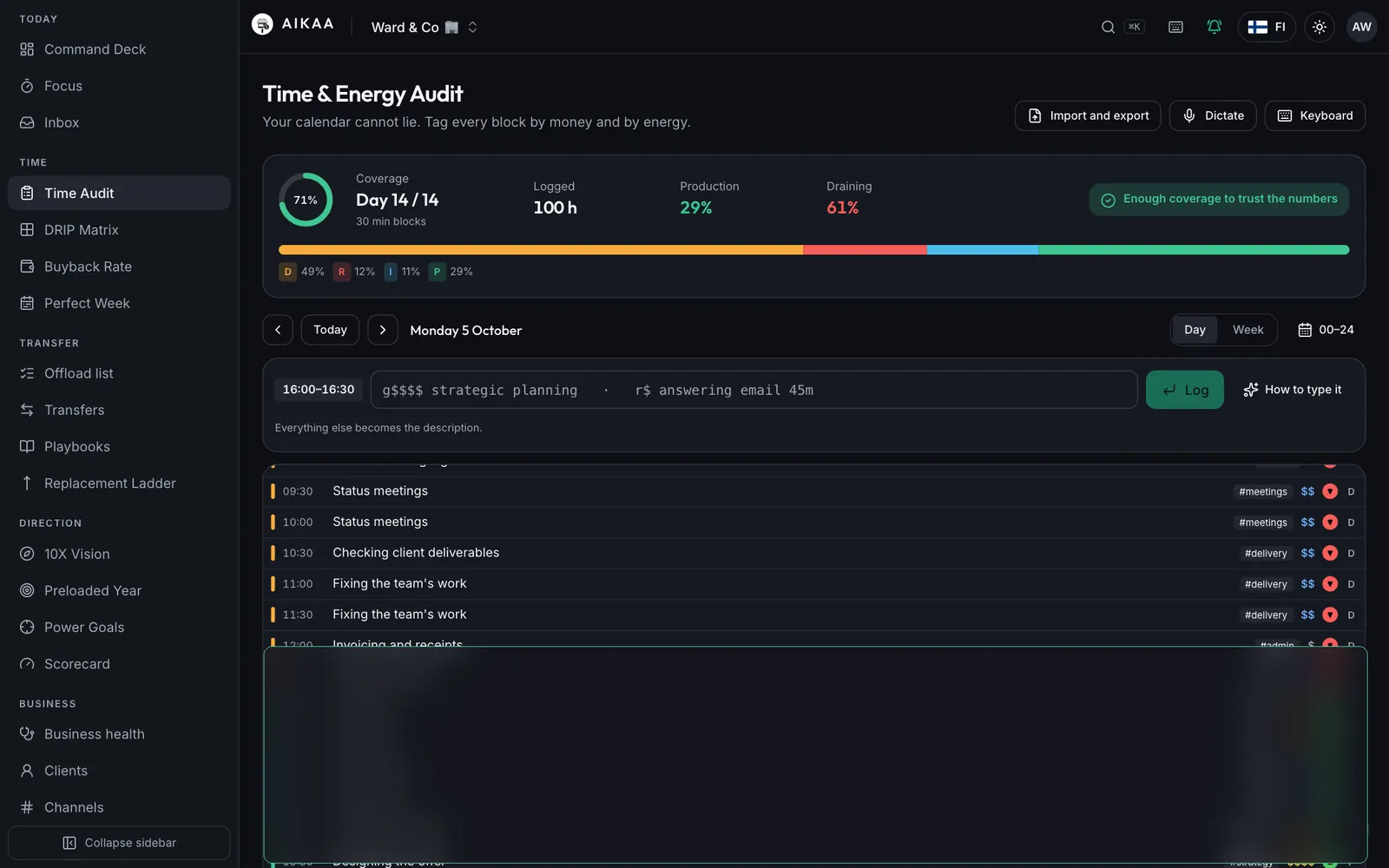Image resolution: width=1389 pixels, height=868 pixels.
Task: Click the 10X Vision compass icon
Action: [27, 554]
